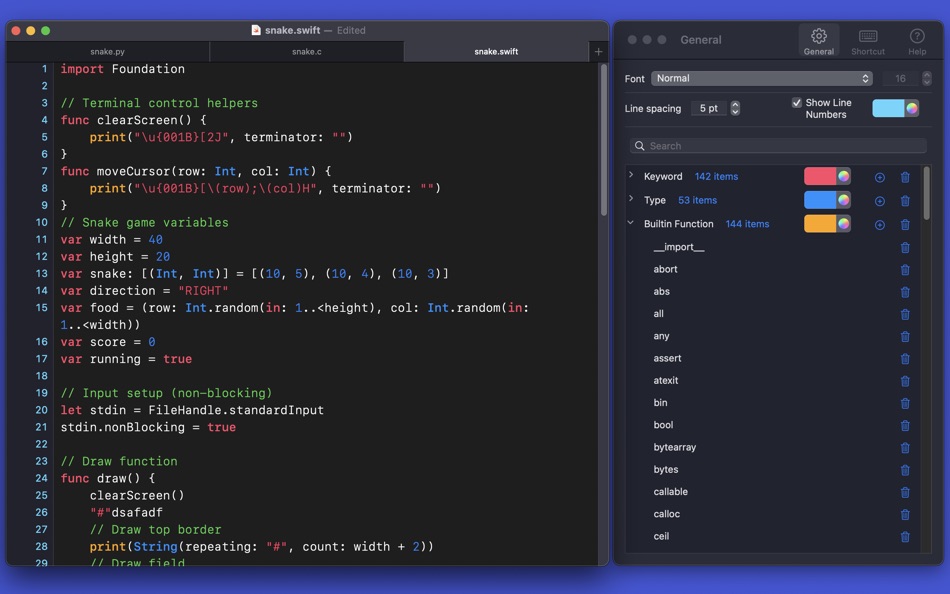
Task: Click the 'var running = true' line
Action: (x=126, y=359)
